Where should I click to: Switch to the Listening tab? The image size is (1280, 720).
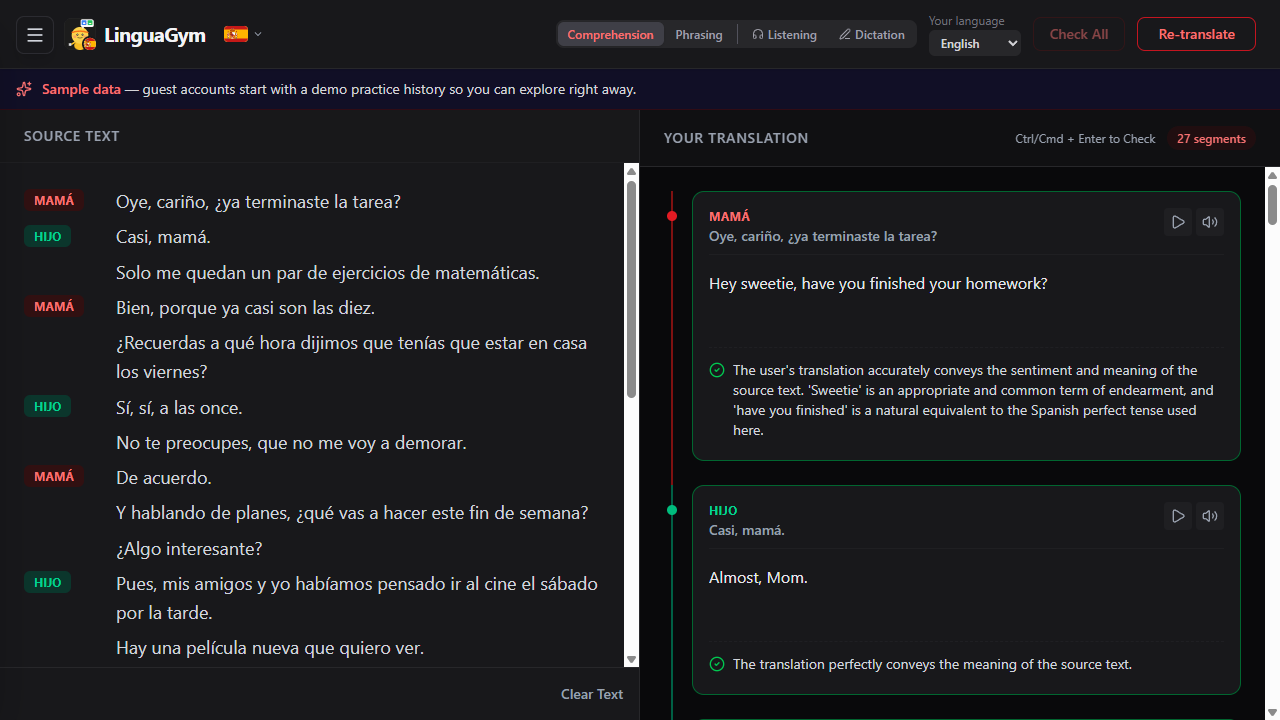[x=784, y=34]
